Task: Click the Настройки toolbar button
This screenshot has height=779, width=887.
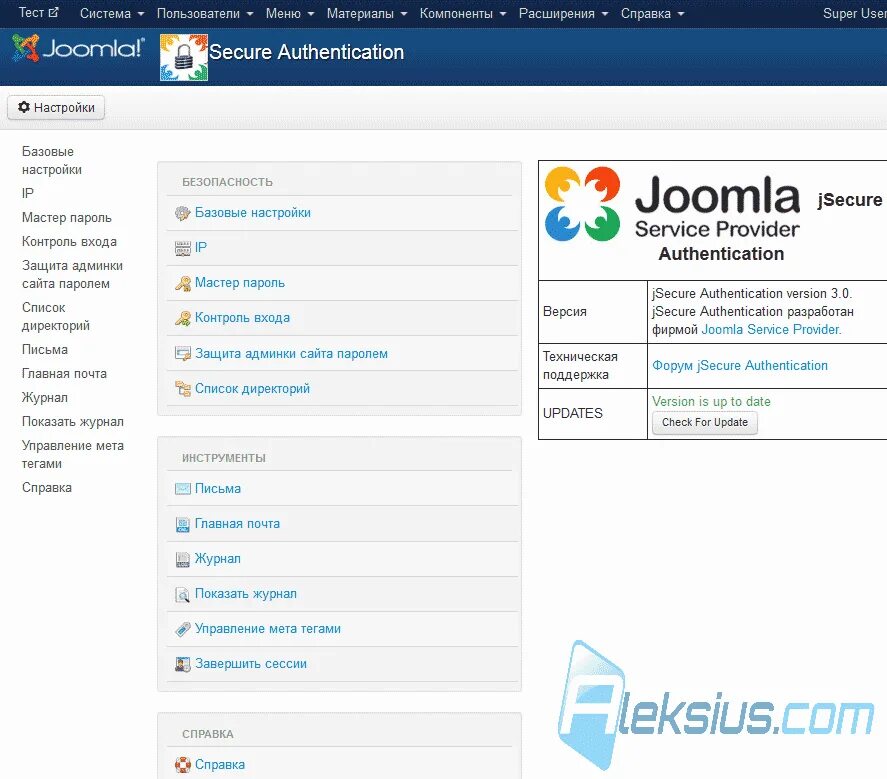Action: pos(56,107)
